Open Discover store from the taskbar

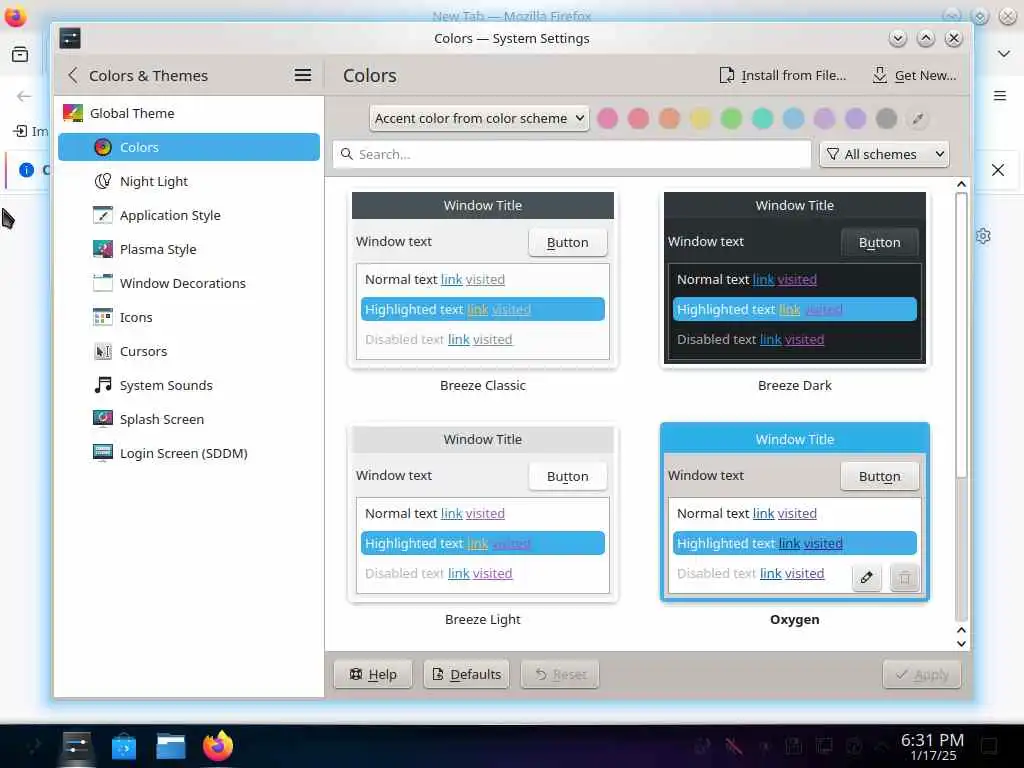[123, 745]
